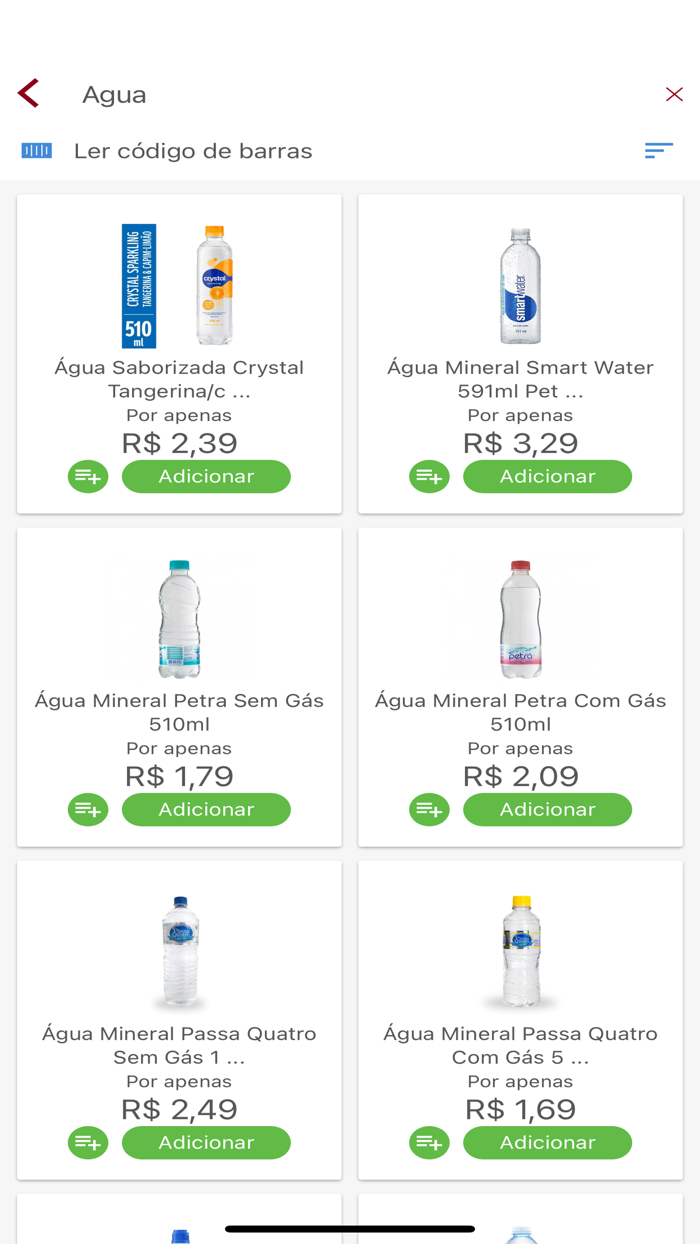The height and width of the screenshot is (1244, 700).
Task: Open the Crystal Sparkling product thumbnail
Action: pyautogui.click(x=178, y=285)
